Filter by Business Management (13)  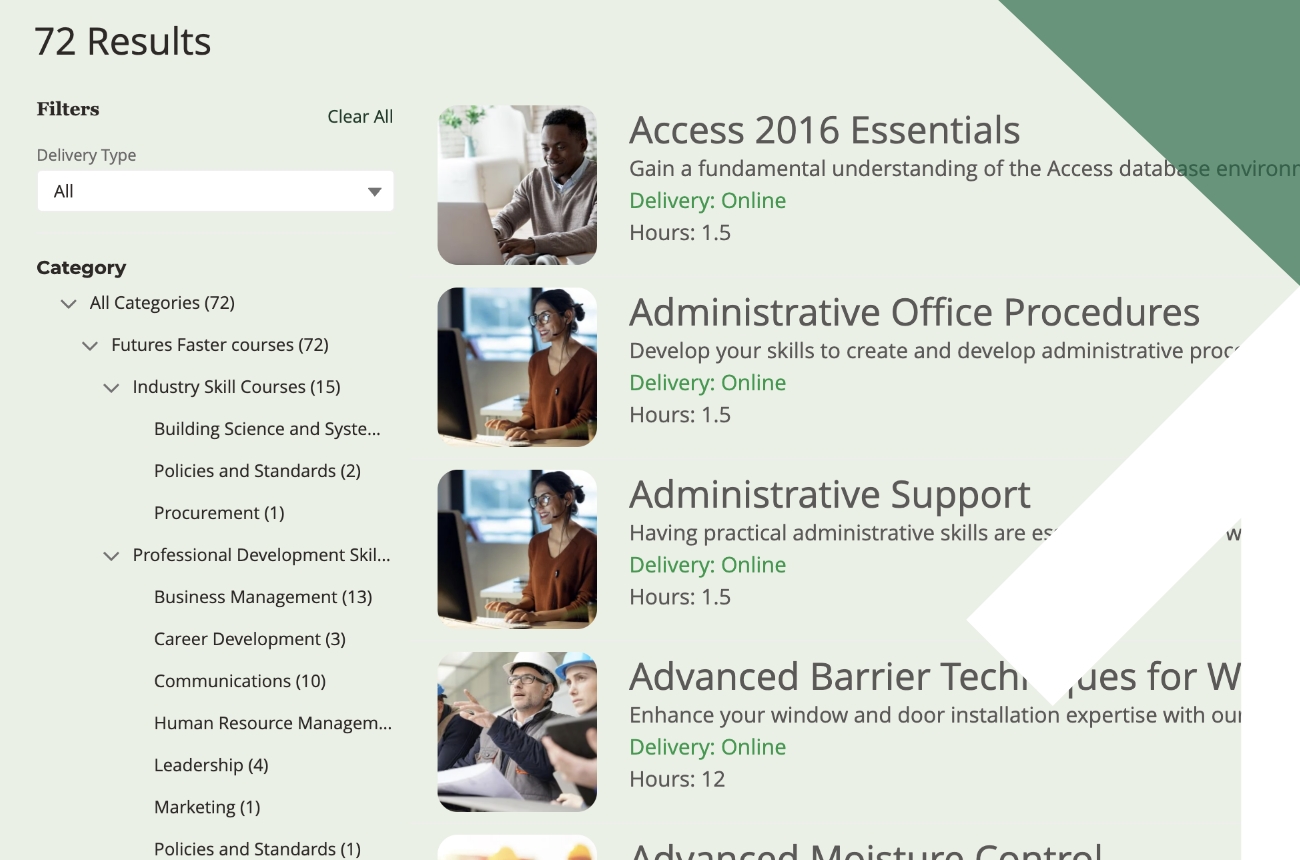[x=263, y=597]
